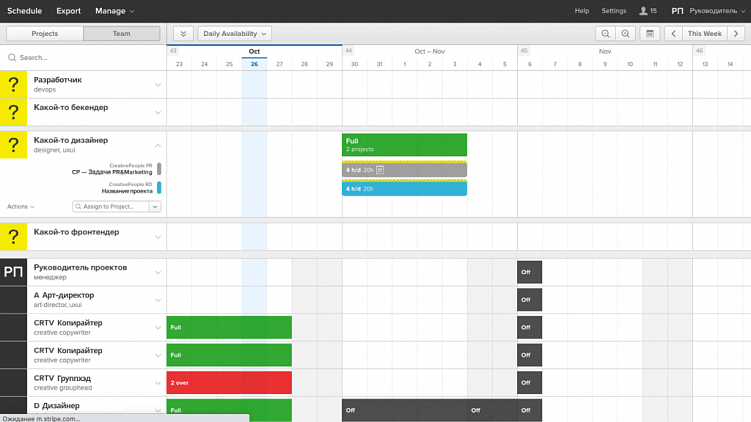Open the Manage menu
Viewport: 751px width, 422px height.
point(114,11)
